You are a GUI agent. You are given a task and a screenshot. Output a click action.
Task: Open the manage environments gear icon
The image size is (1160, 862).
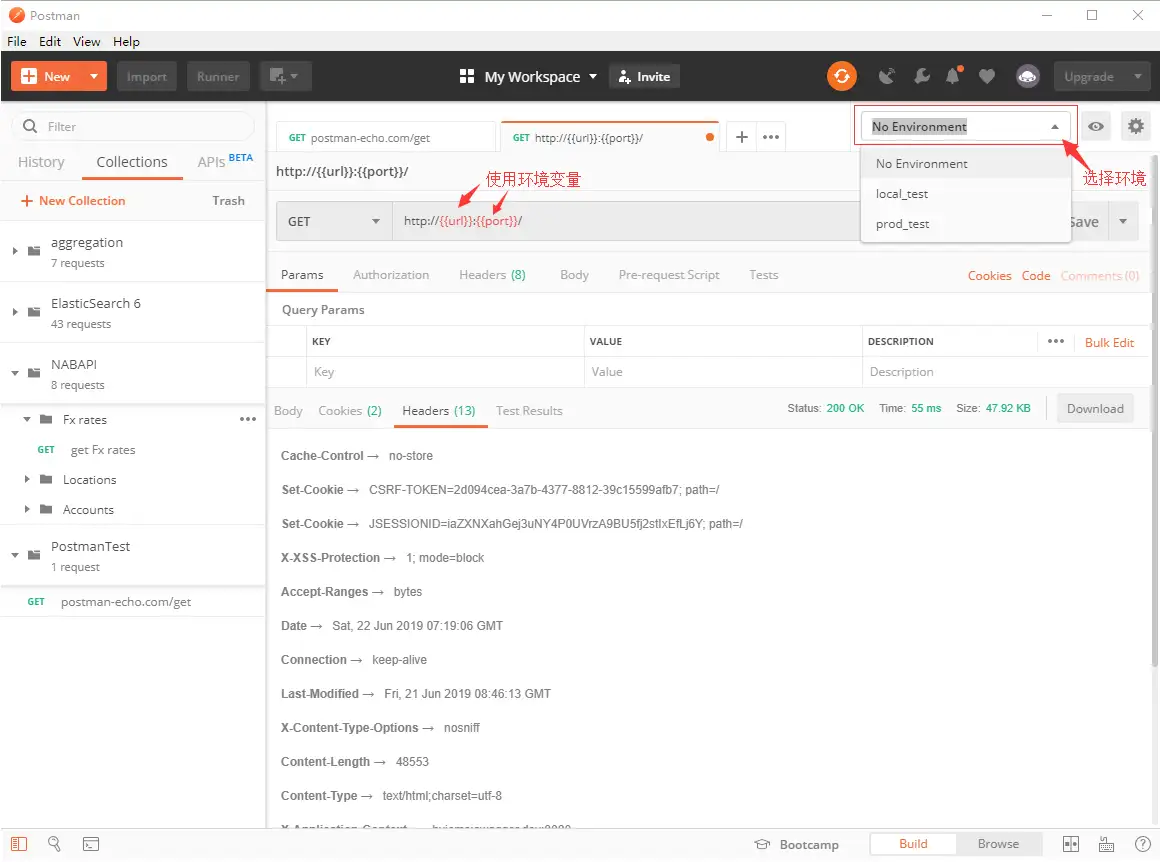point(1135,126)
